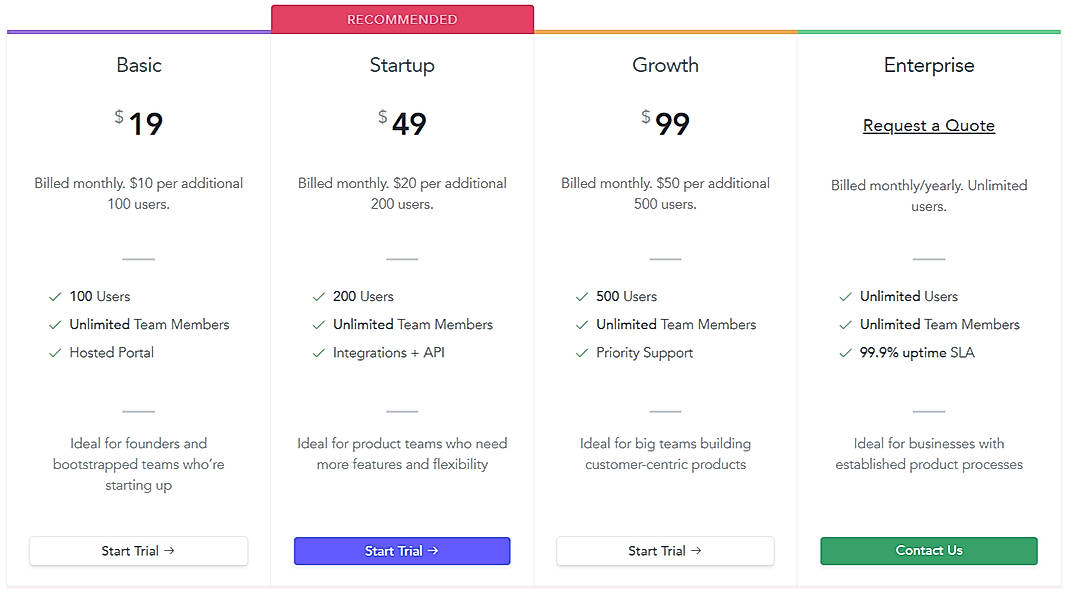Click the divider line under the Startup price description

pos(402,258)
